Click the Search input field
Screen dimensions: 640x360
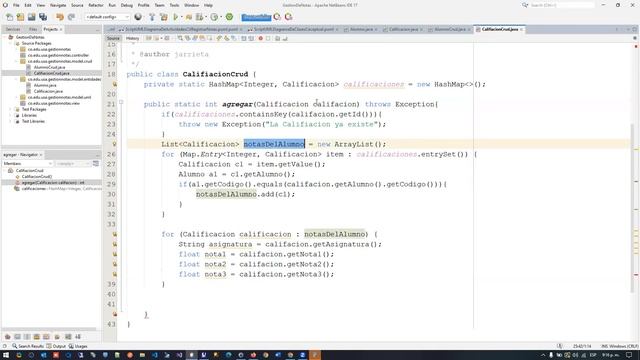[562, 5]
